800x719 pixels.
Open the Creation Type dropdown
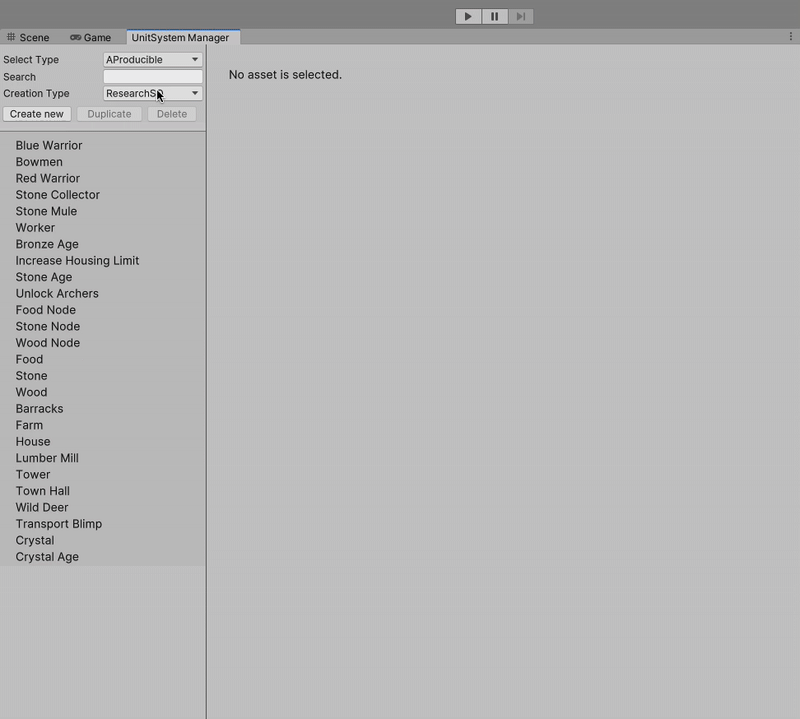point(153,94)
